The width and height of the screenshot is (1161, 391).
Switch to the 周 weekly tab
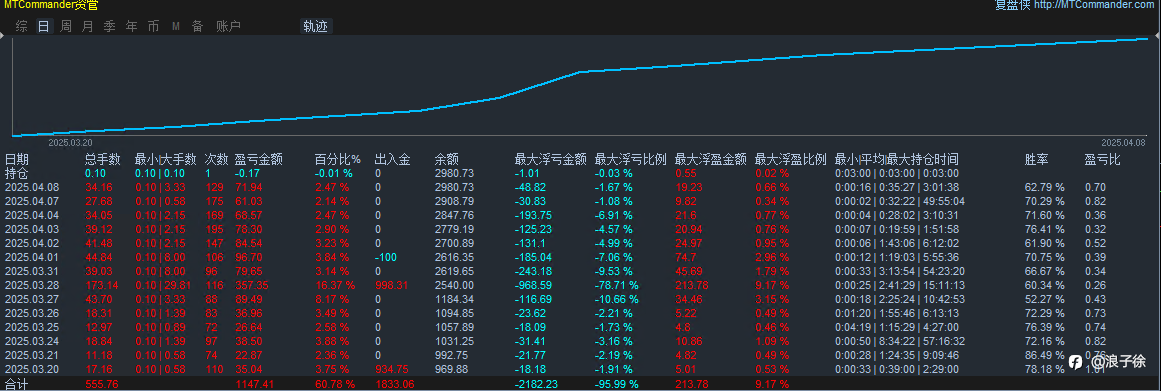[66, 27]
